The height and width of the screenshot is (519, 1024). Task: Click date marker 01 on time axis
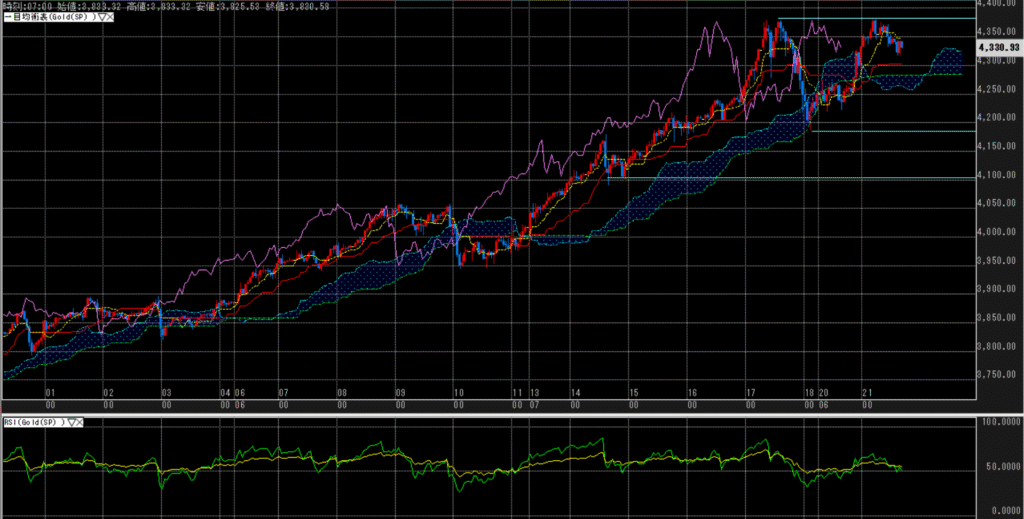pyautogui.click(x=50, y=394)
